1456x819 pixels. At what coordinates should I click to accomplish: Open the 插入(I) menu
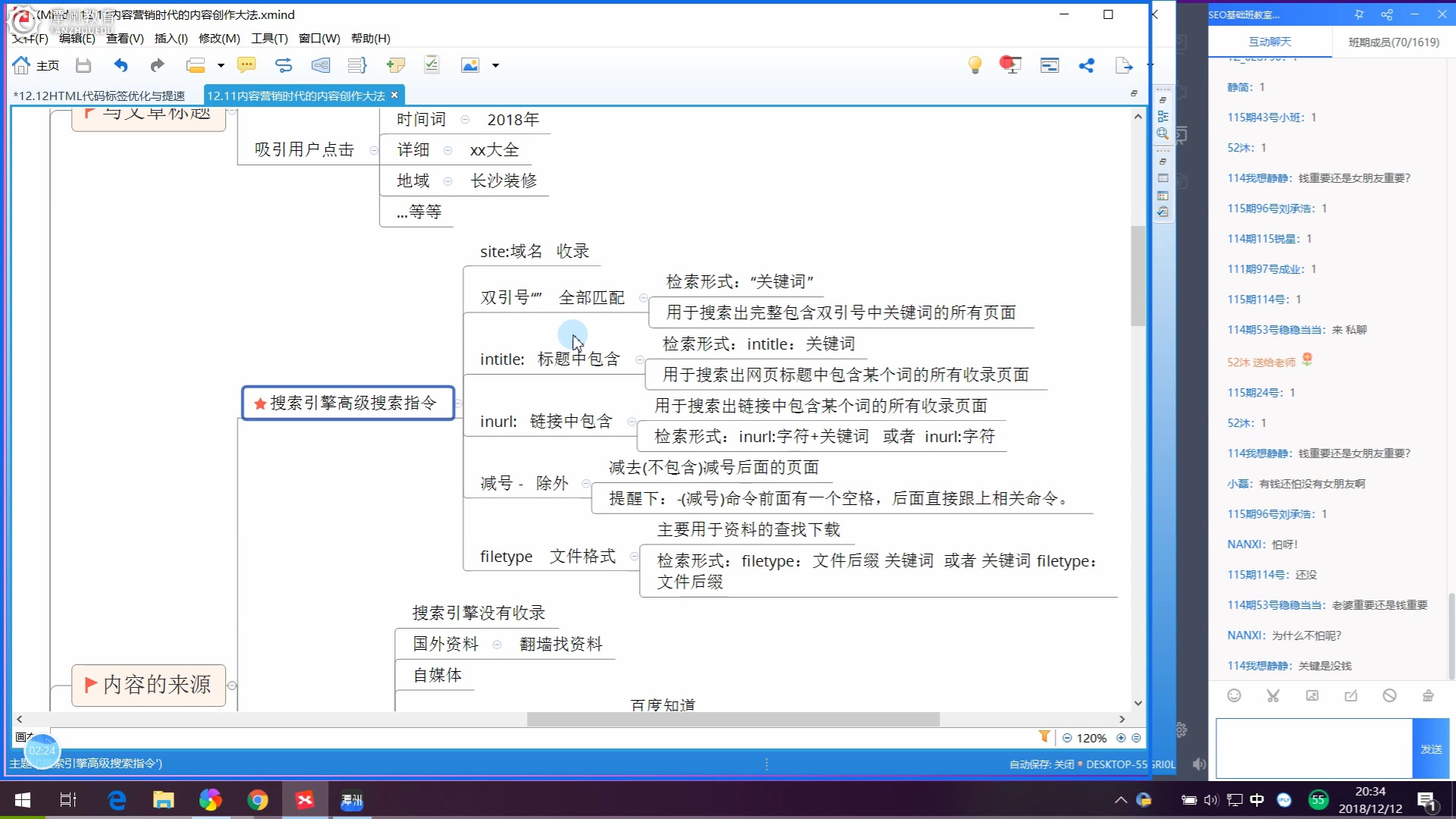[171, 38]
